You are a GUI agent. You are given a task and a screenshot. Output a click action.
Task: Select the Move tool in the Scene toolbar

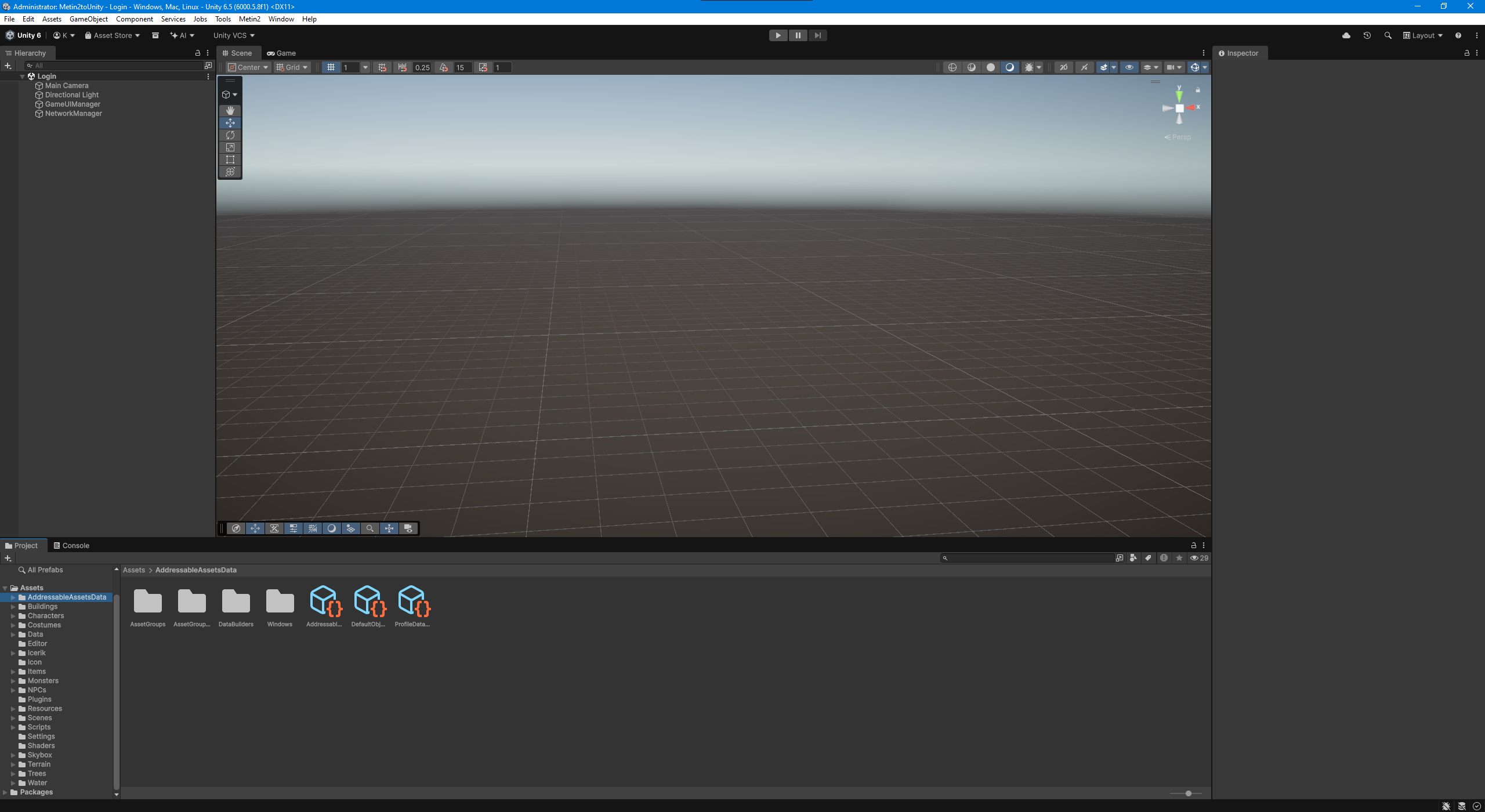[x=230, y=123]
